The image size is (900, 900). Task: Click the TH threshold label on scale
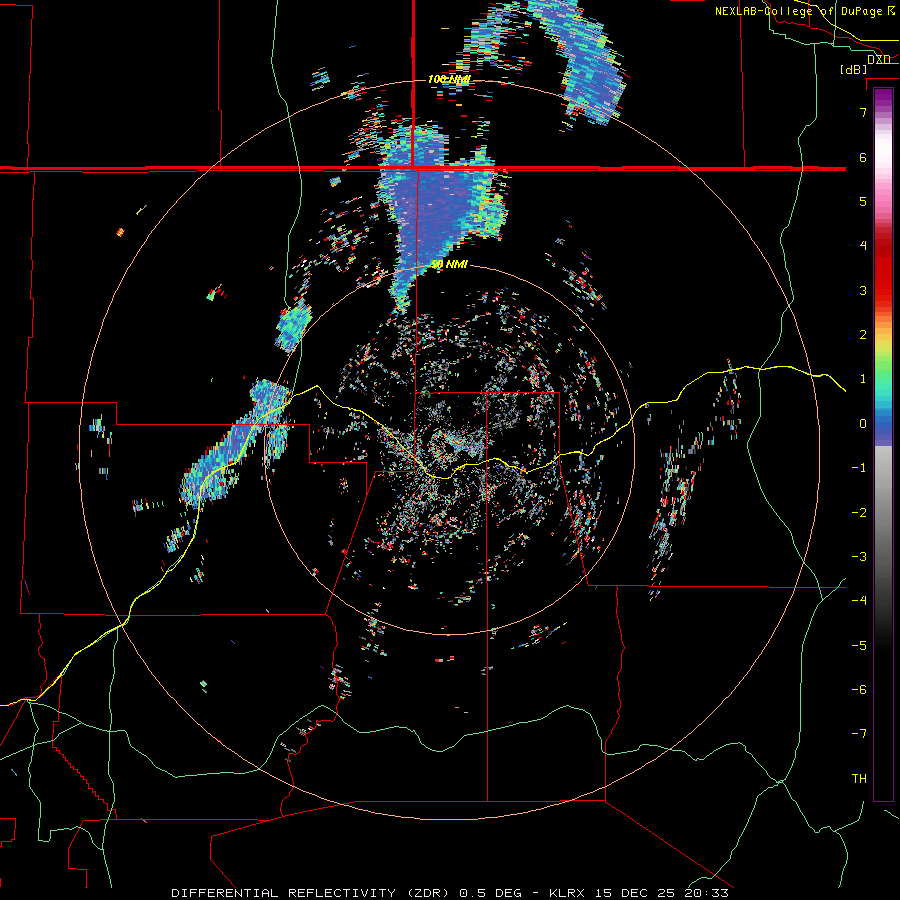(x=859, y=779)
